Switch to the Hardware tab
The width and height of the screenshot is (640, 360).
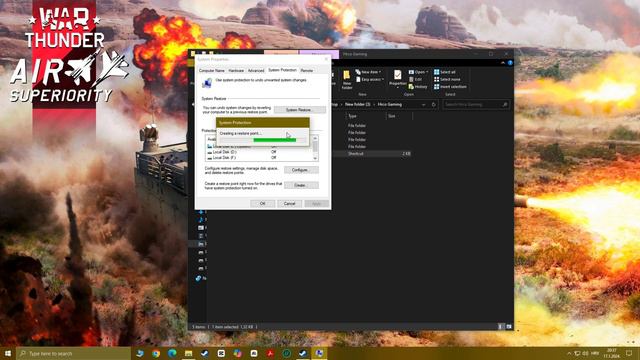tap(236, 71)
